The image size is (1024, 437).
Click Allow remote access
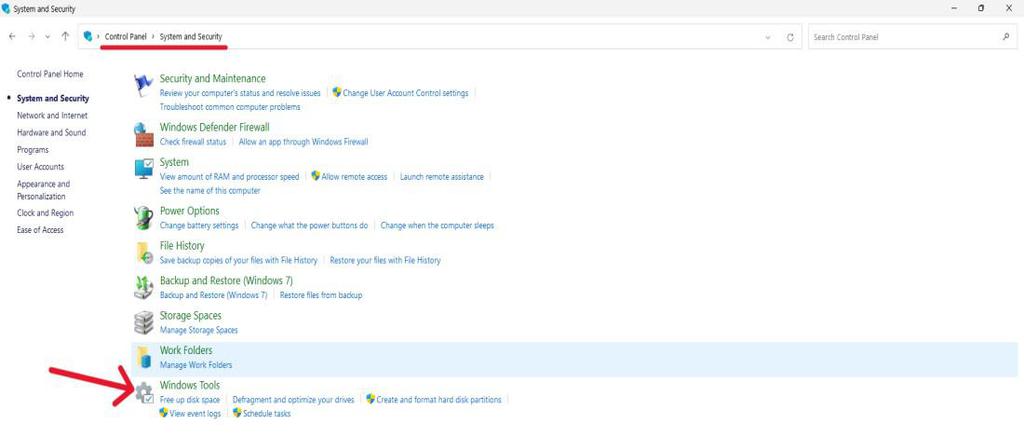click(354, 177)
